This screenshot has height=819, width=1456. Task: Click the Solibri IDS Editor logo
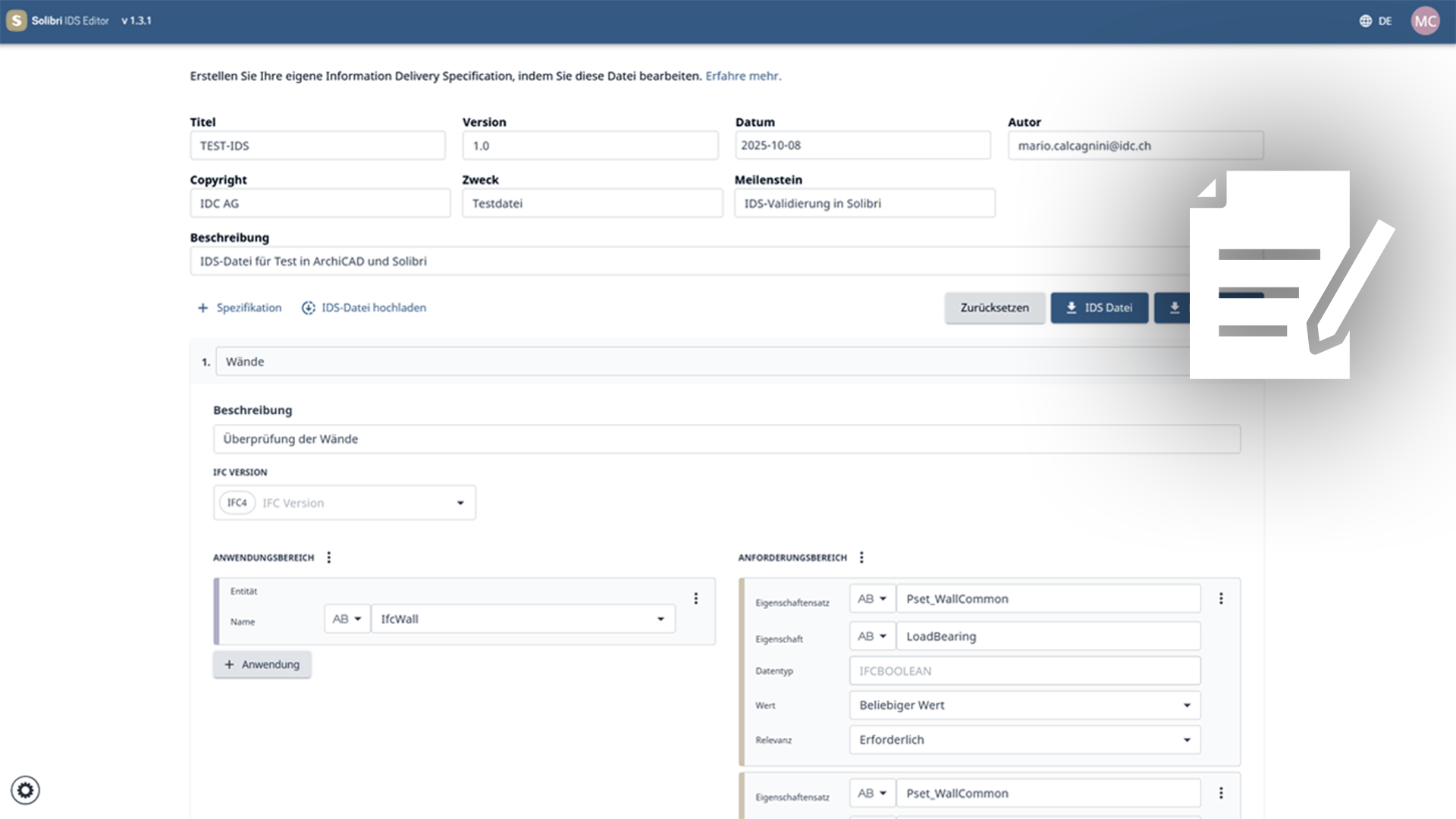[x=16, y=20]
